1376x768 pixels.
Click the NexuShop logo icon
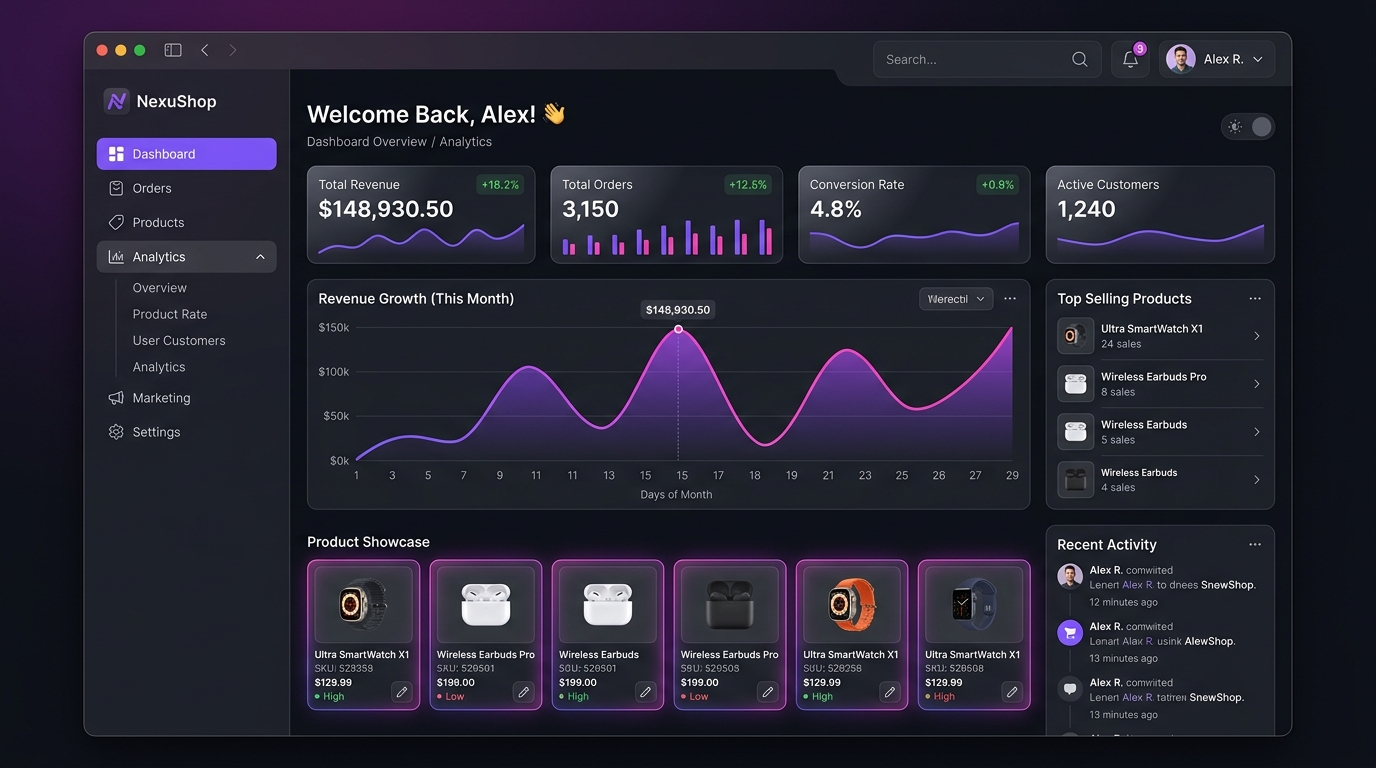117,101
